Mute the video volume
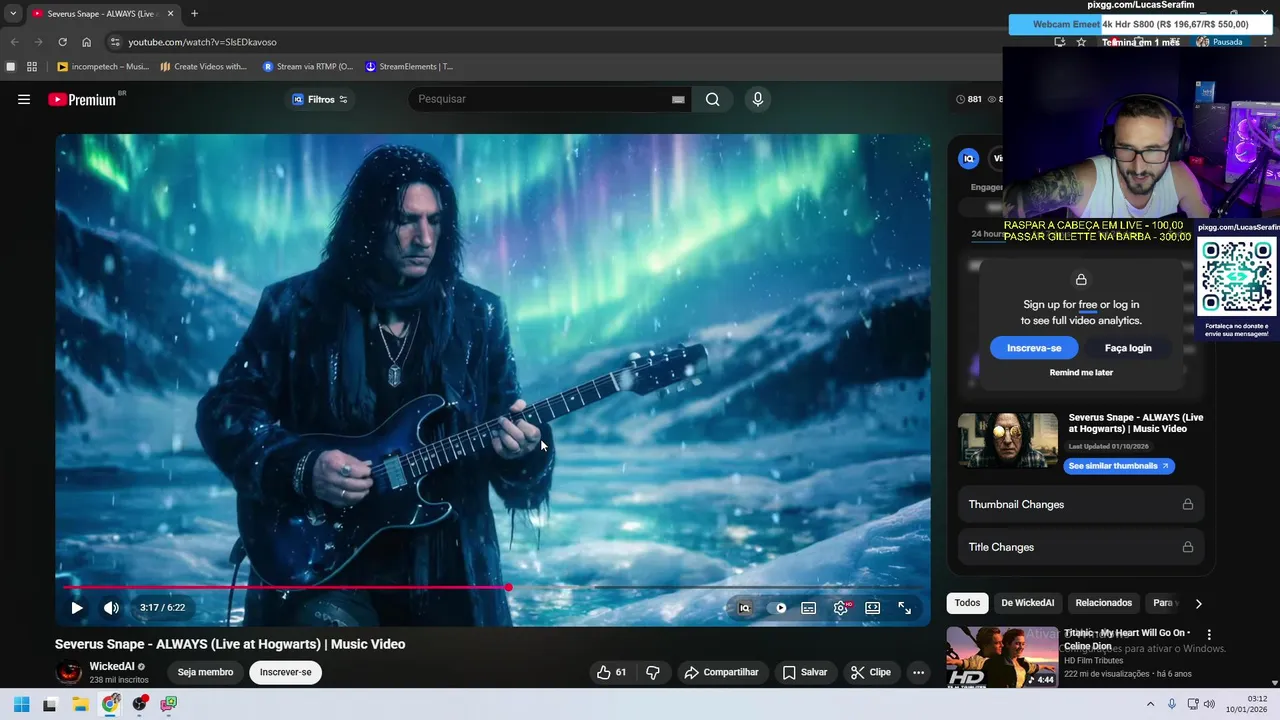The image size is (1280, 720). pos(111,608)
